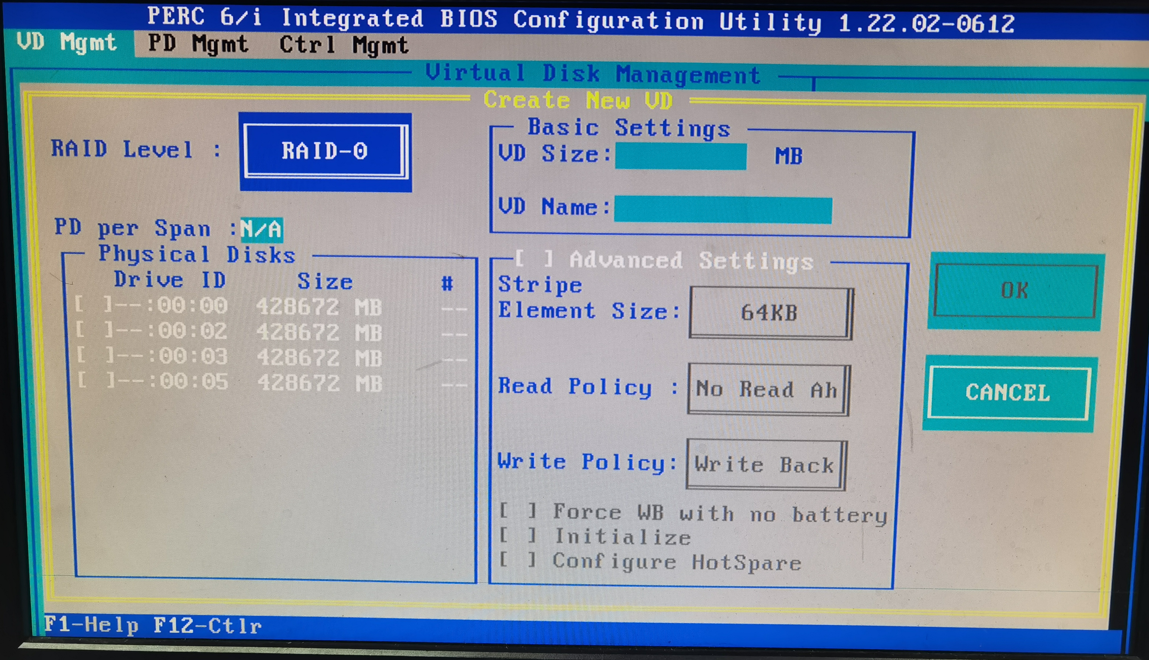Screen dimensions: 1149x660
Task: Select the N/A PD per Span value
Action: pos(261,229)
